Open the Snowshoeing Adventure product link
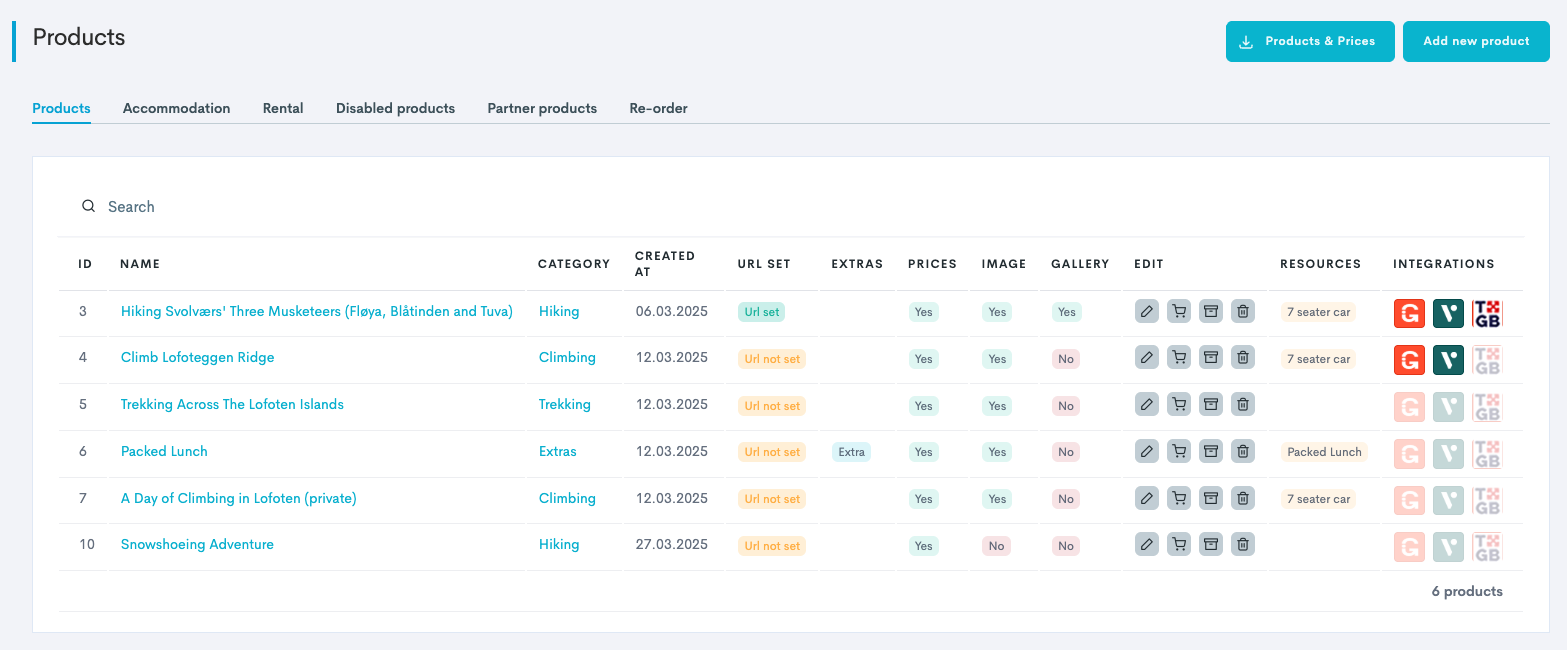This screenshot has height=650, width=1567. [x=197, y=545]
